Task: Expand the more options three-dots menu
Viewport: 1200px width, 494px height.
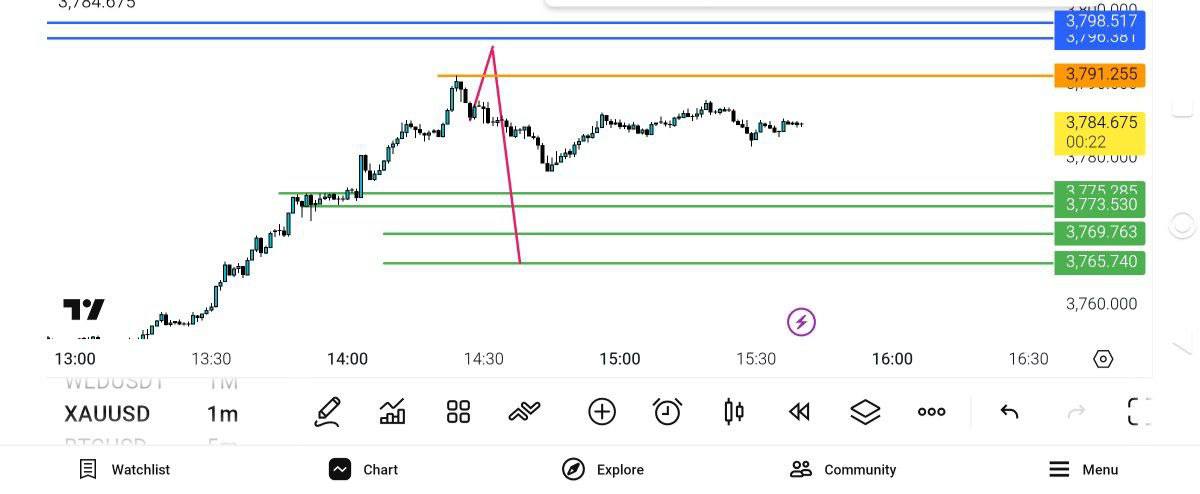Action: click(931, 412)
